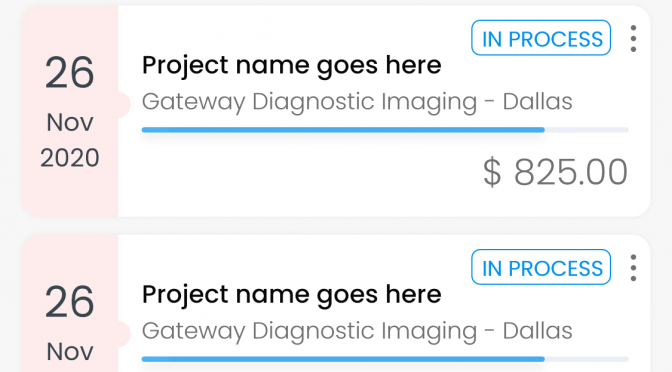This screenshot has height=372, width=672.
Task: Select 'Gateway Diagnostic Imaging - Dallas' on the bottom card
Action: click(357, 332)
